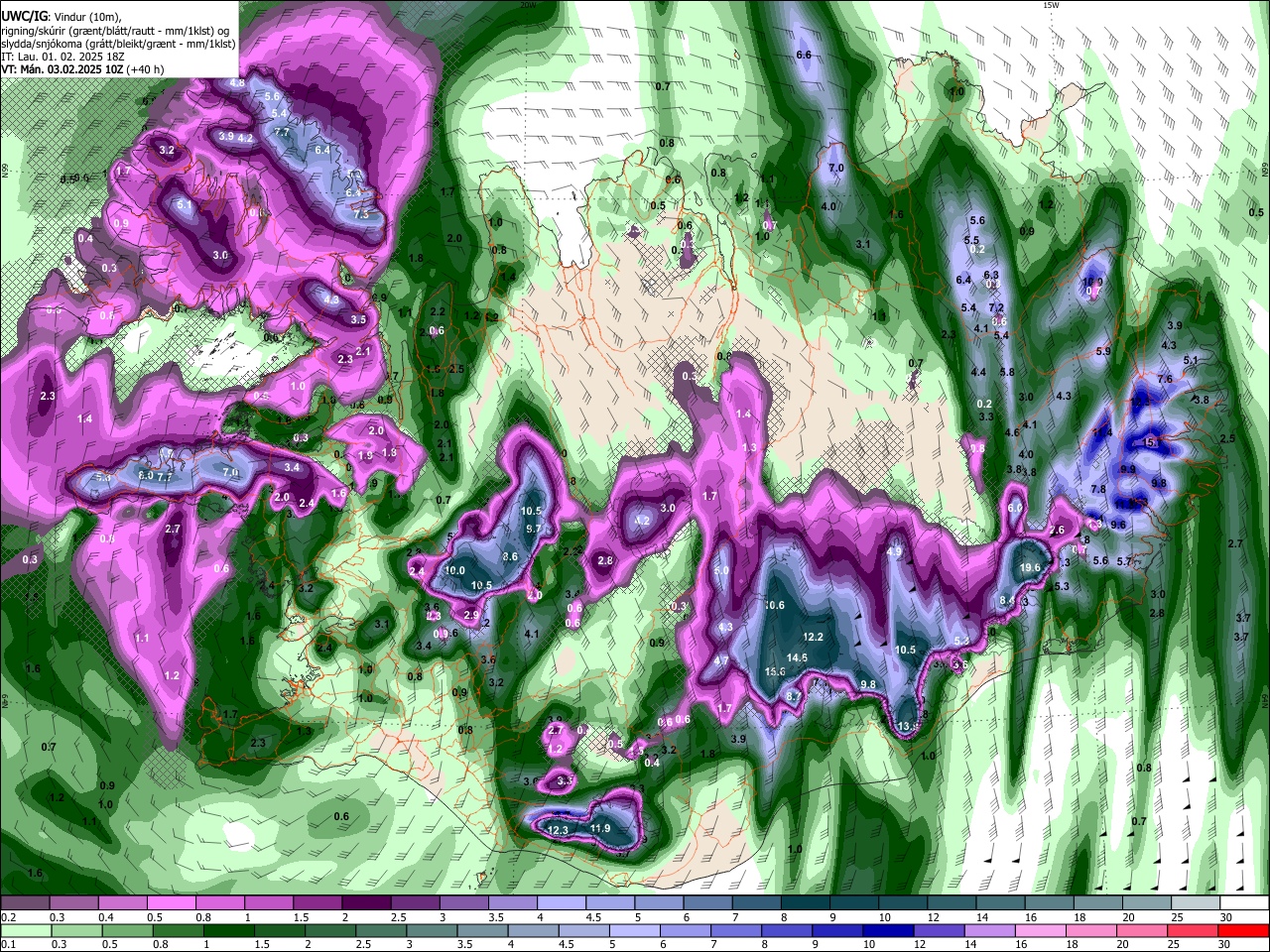Click the 11.9 value on the map
The image size is (1270, 952).
(600, 828)
